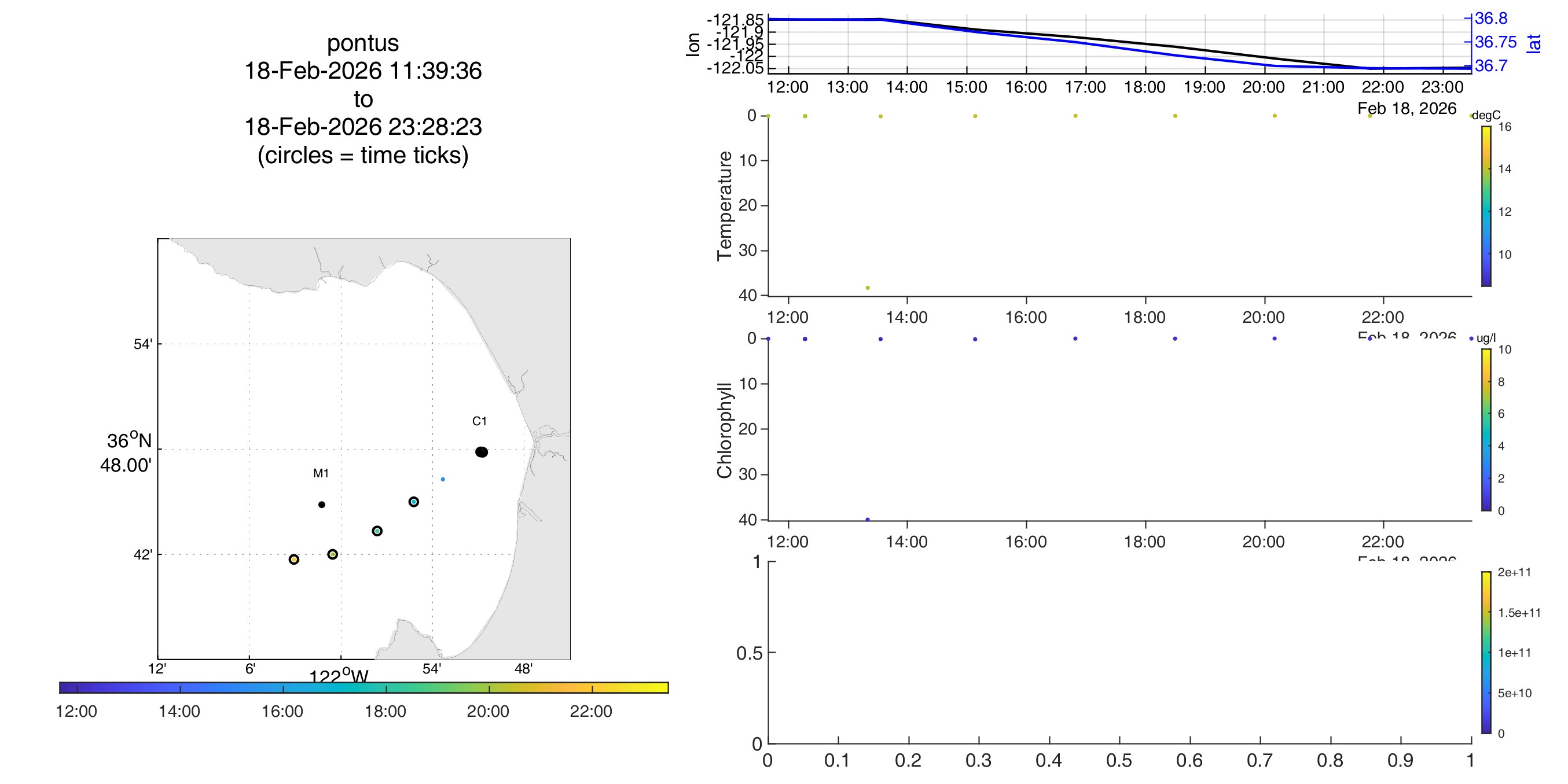Click the green-centered time tick circle
The height and width of the screenshot is (784, 1568).
(x=377, y=531)
